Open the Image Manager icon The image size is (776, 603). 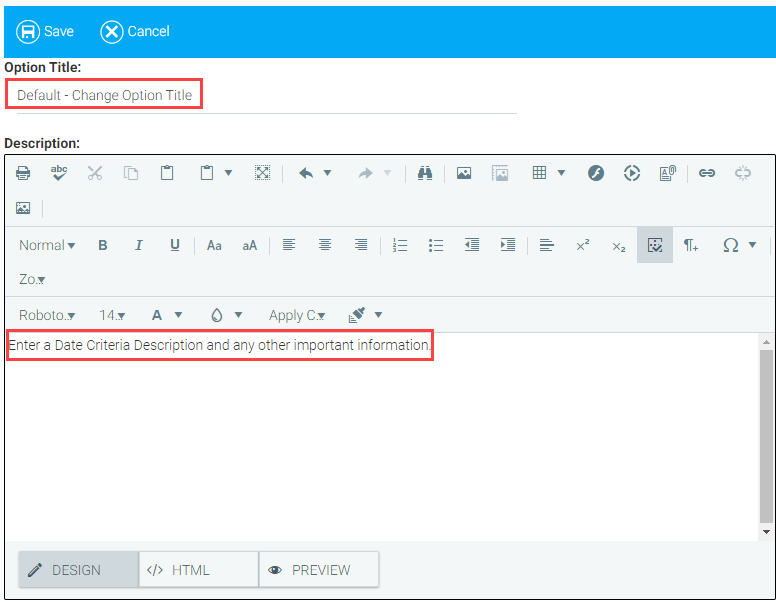coord(464,173)
